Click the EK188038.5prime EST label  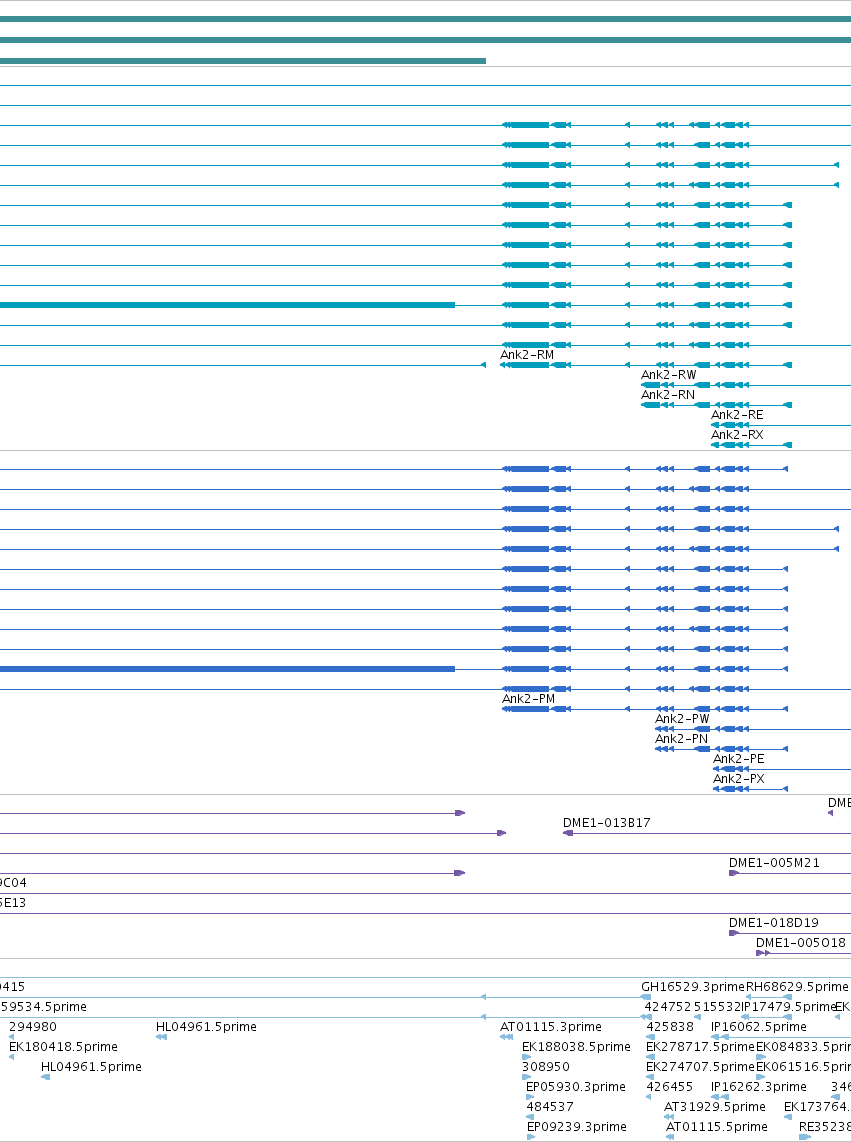pyautogui.click(x=576, y=1047)
